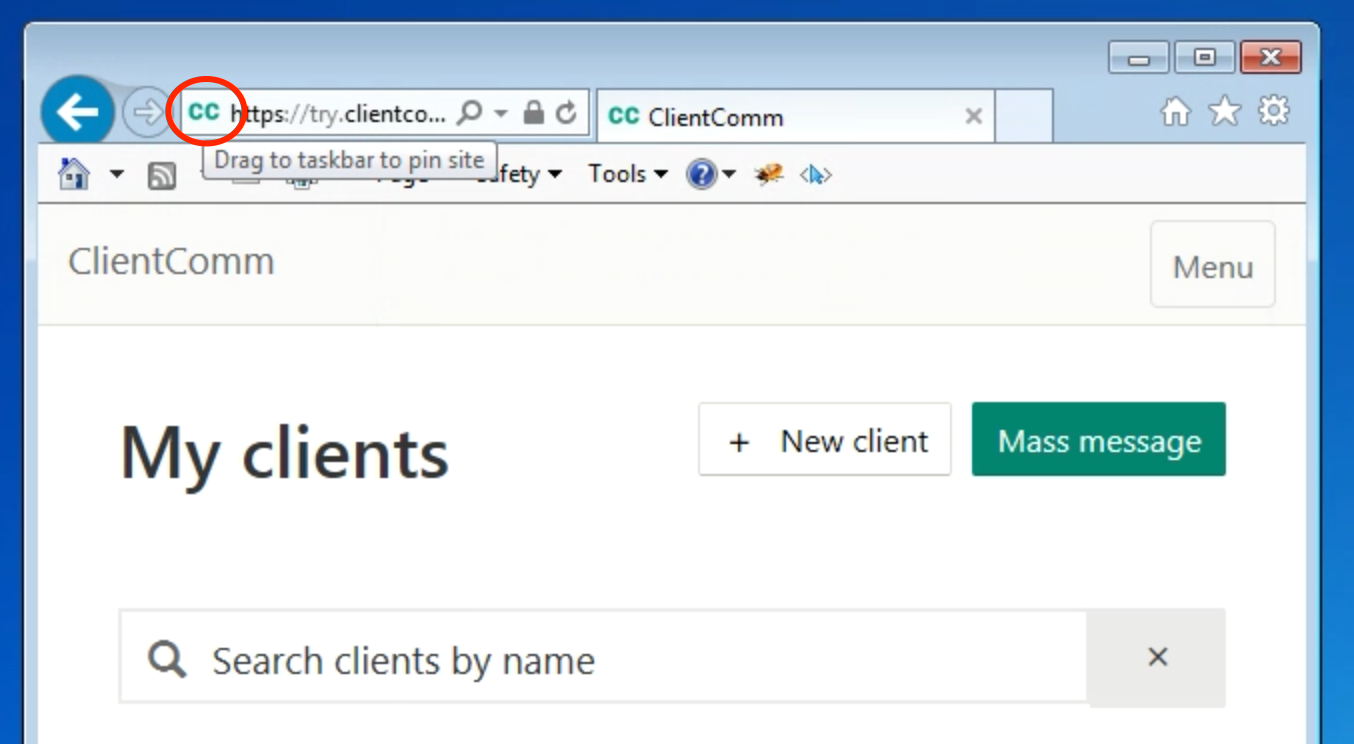Screen dimensions: 1354x744
Task: Click the Home house icon in the command bar
Action: point(74,174)
